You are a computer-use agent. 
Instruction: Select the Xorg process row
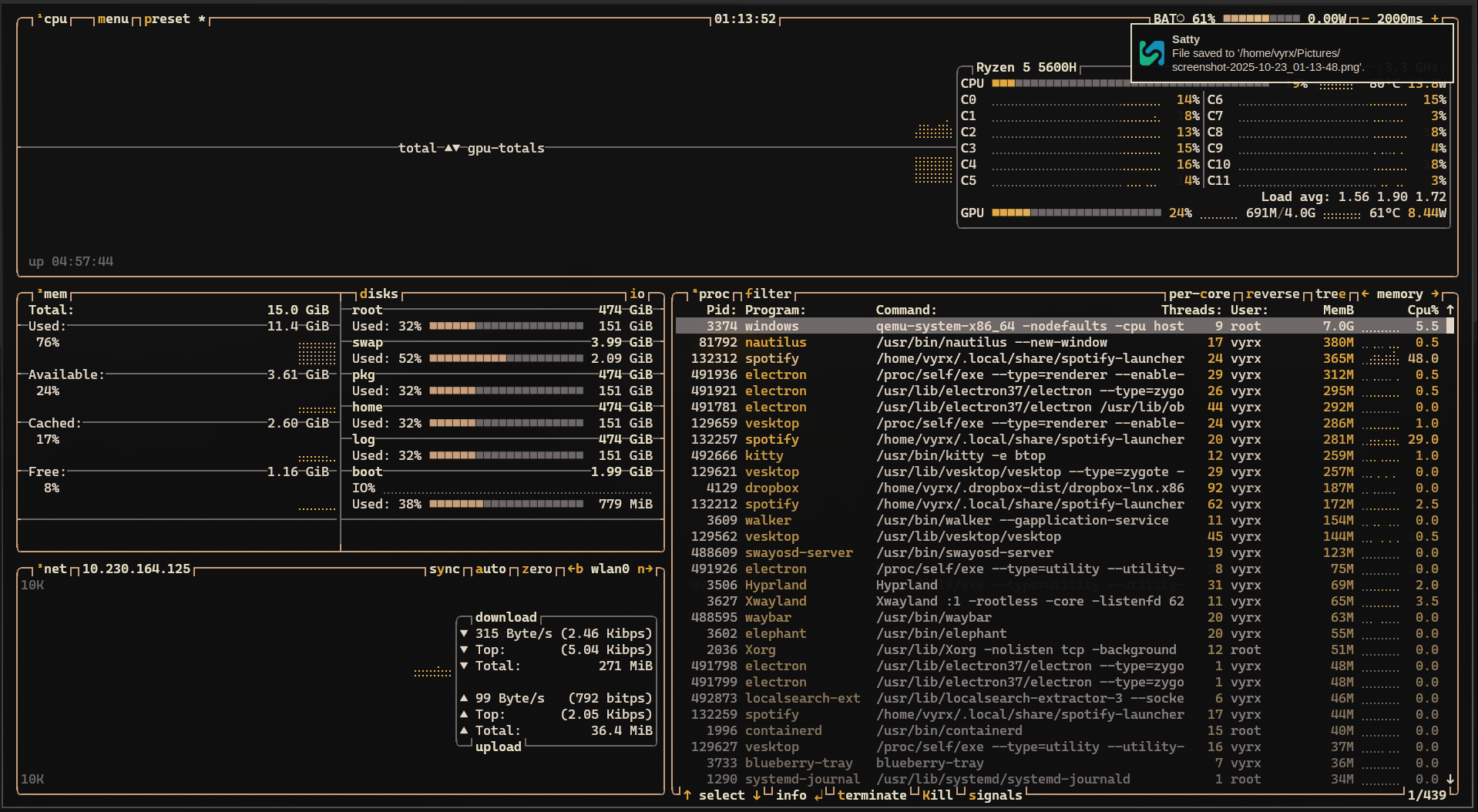[x=1060, y=650]
